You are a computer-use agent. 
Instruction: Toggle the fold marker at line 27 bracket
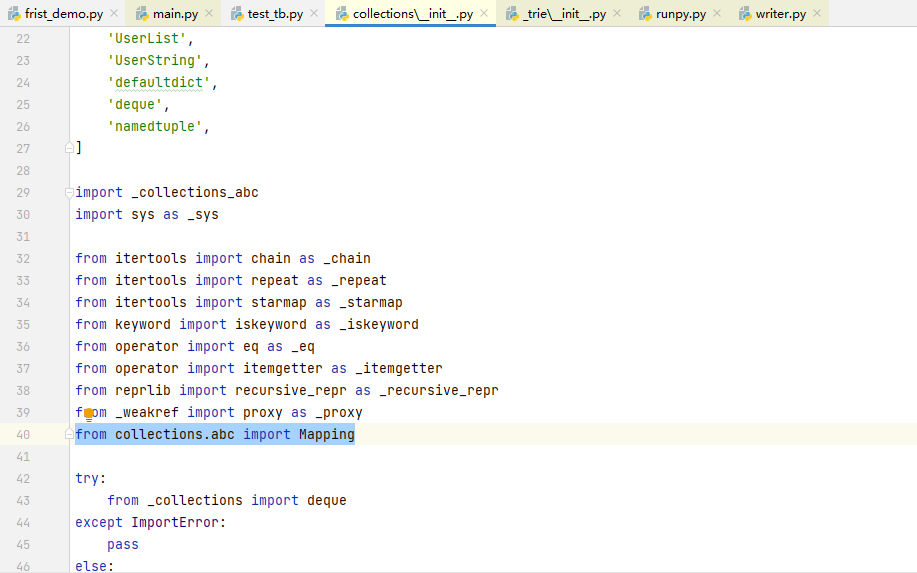[69, 148]
